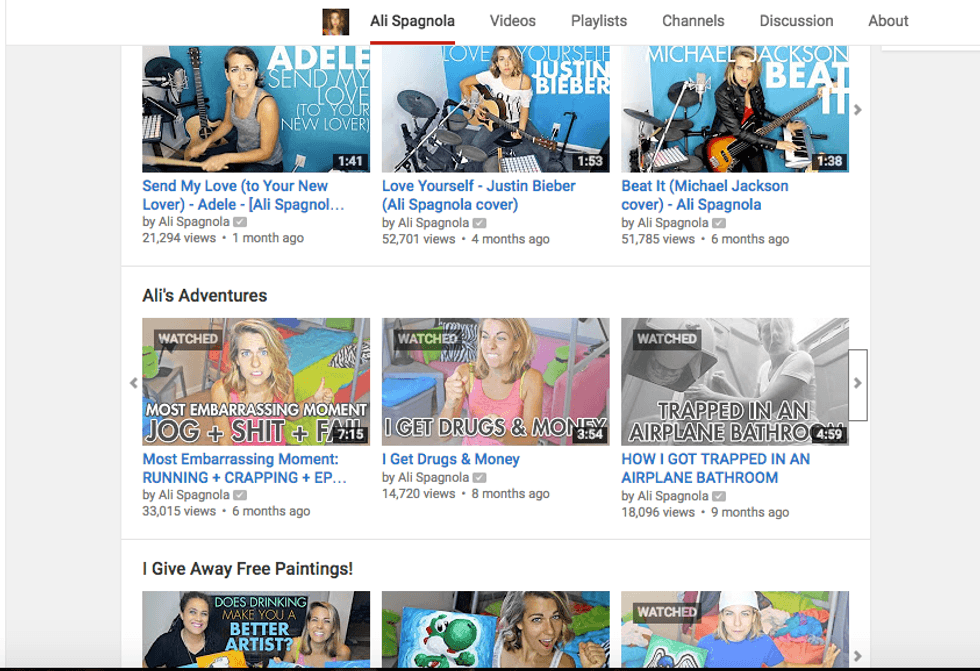The image size is (980, 671).
Task: Open the Love Yourself Justin Bieber cover link
Action: pos(478,195)
